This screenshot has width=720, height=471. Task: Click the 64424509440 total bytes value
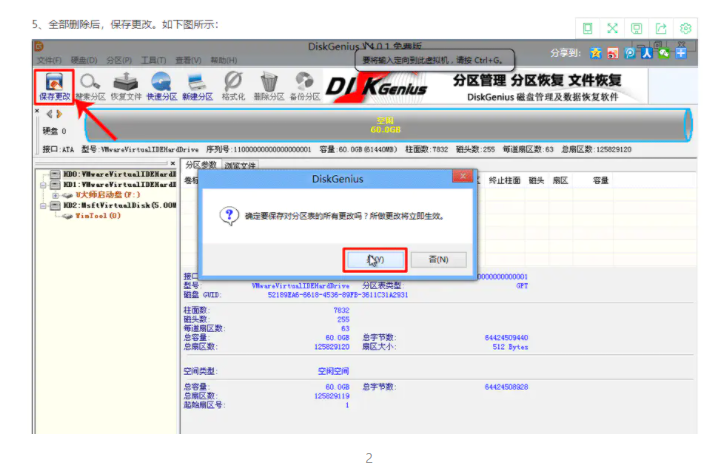coord(506,337)
